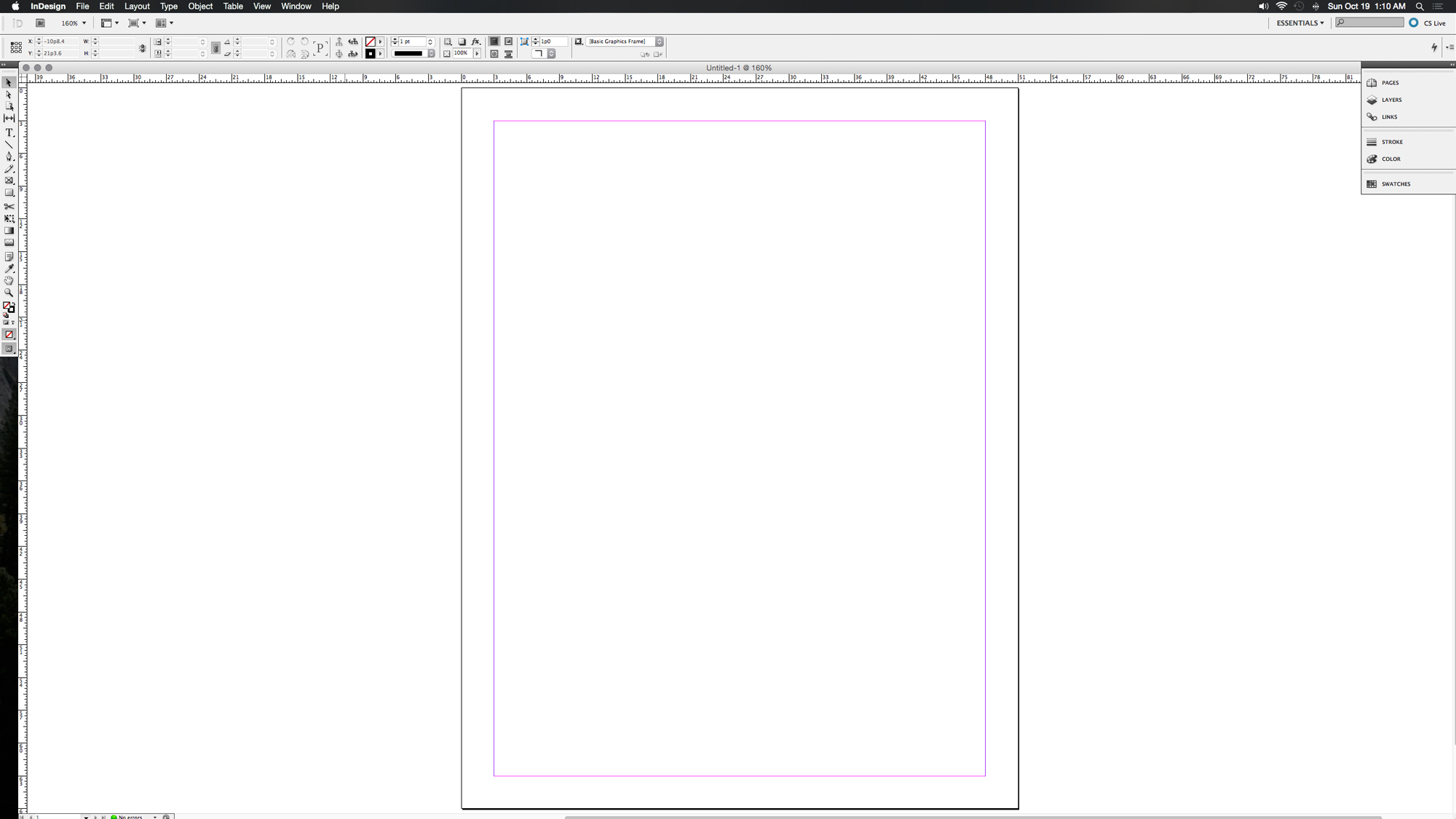Select the Hand tool

click(x=9, y=280)
